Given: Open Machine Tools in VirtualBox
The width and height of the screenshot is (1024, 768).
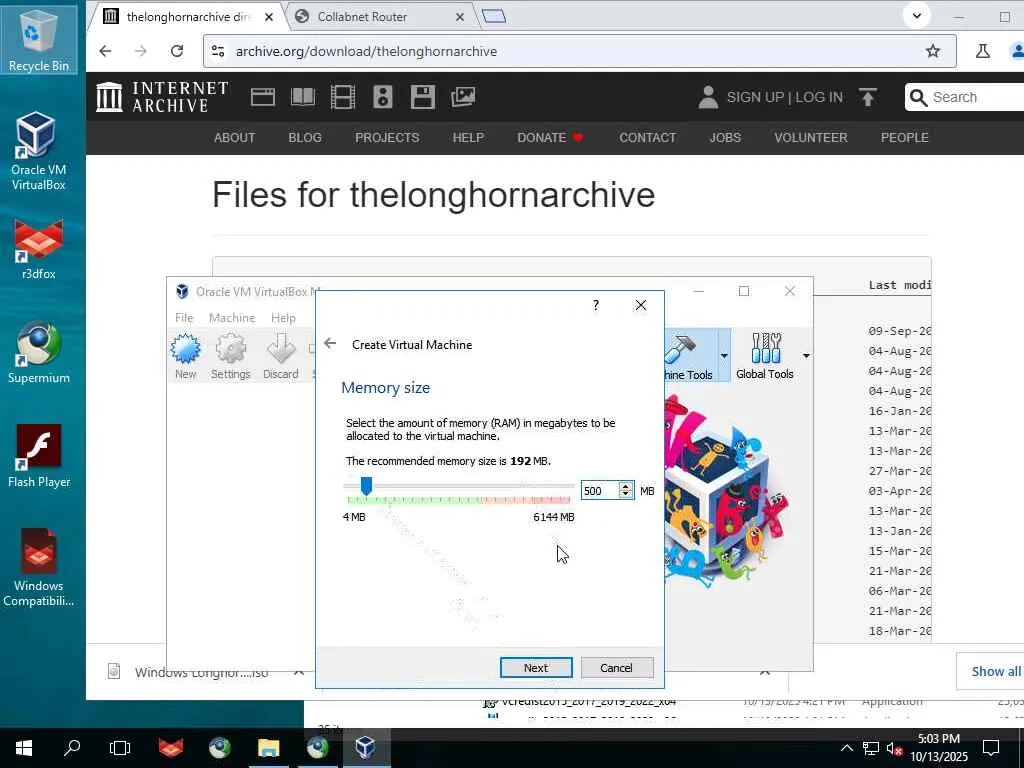Looking at the screenshot, I should click(x=691, y=356).
